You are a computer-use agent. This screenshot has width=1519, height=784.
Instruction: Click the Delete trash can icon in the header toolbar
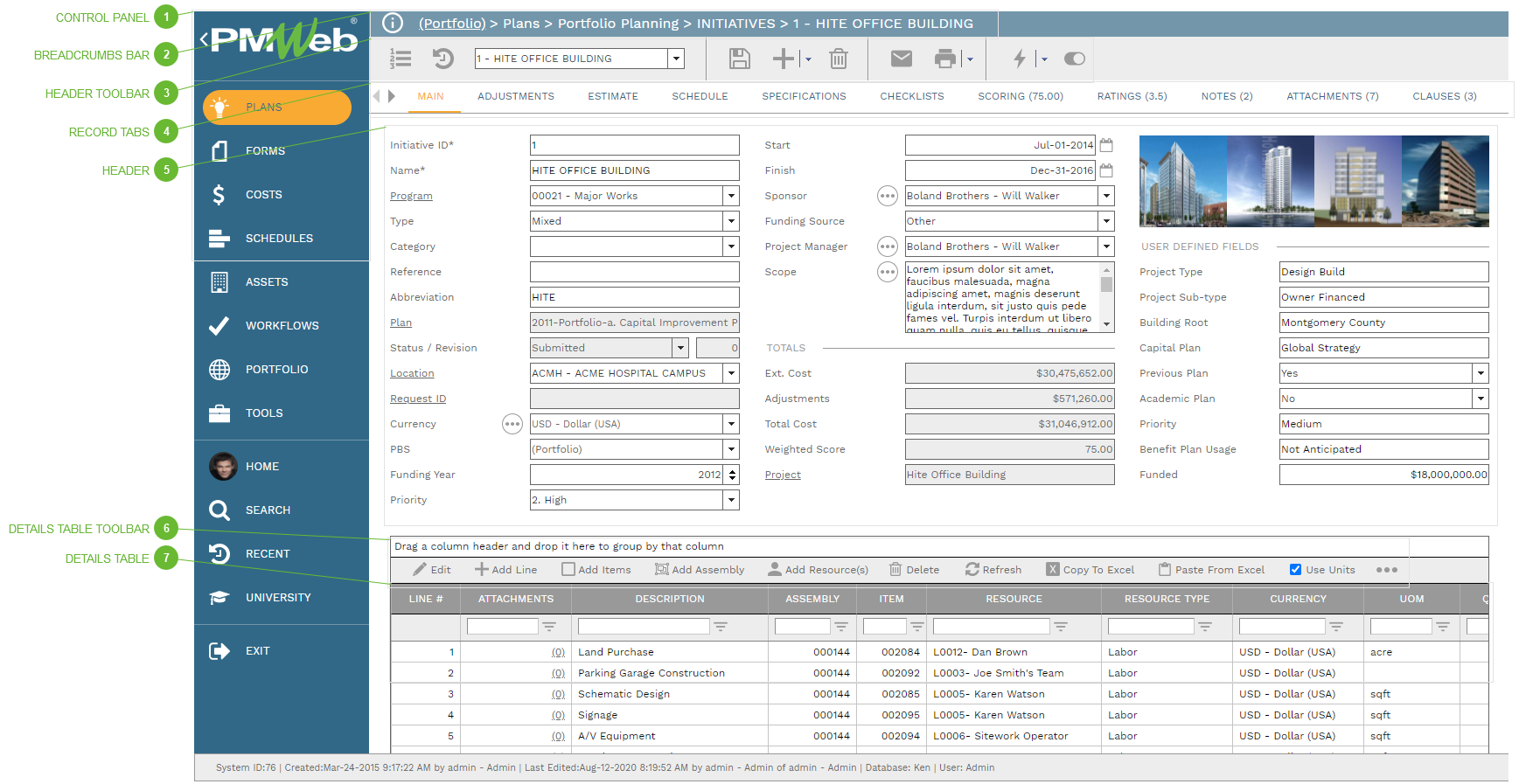(838, 59)
